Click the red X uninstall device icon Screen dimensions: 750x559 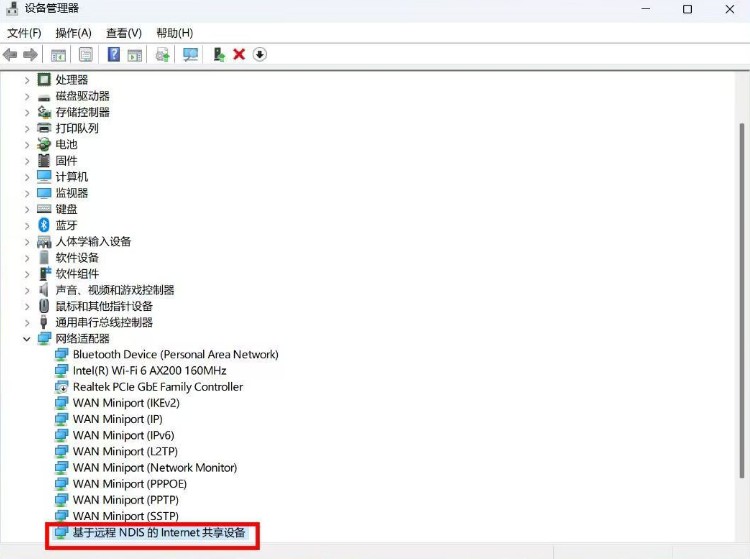pos(239,54)
